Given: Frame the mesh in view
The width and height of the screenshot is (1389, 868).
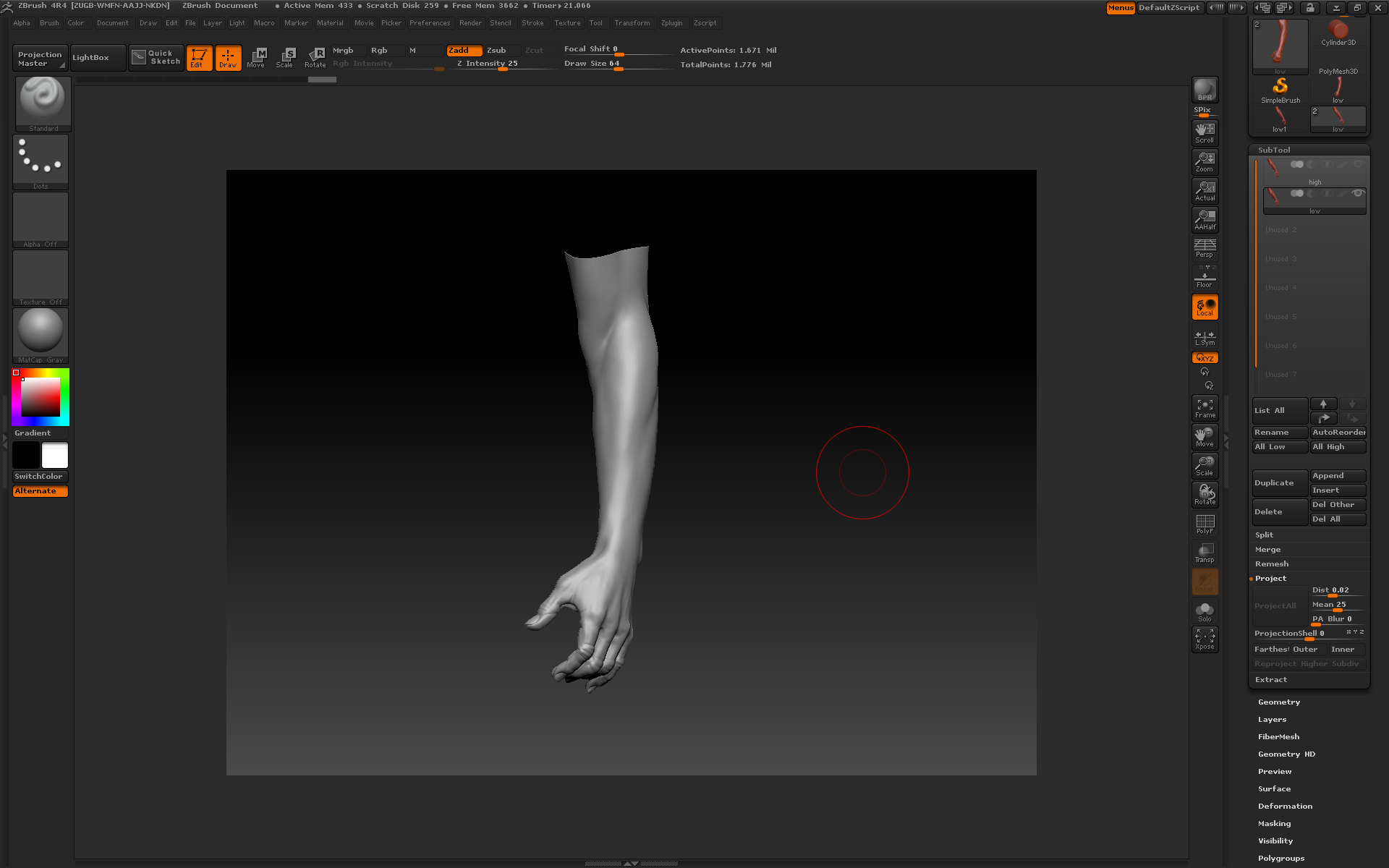Looking at the screenshot, I should (1205, 408).
